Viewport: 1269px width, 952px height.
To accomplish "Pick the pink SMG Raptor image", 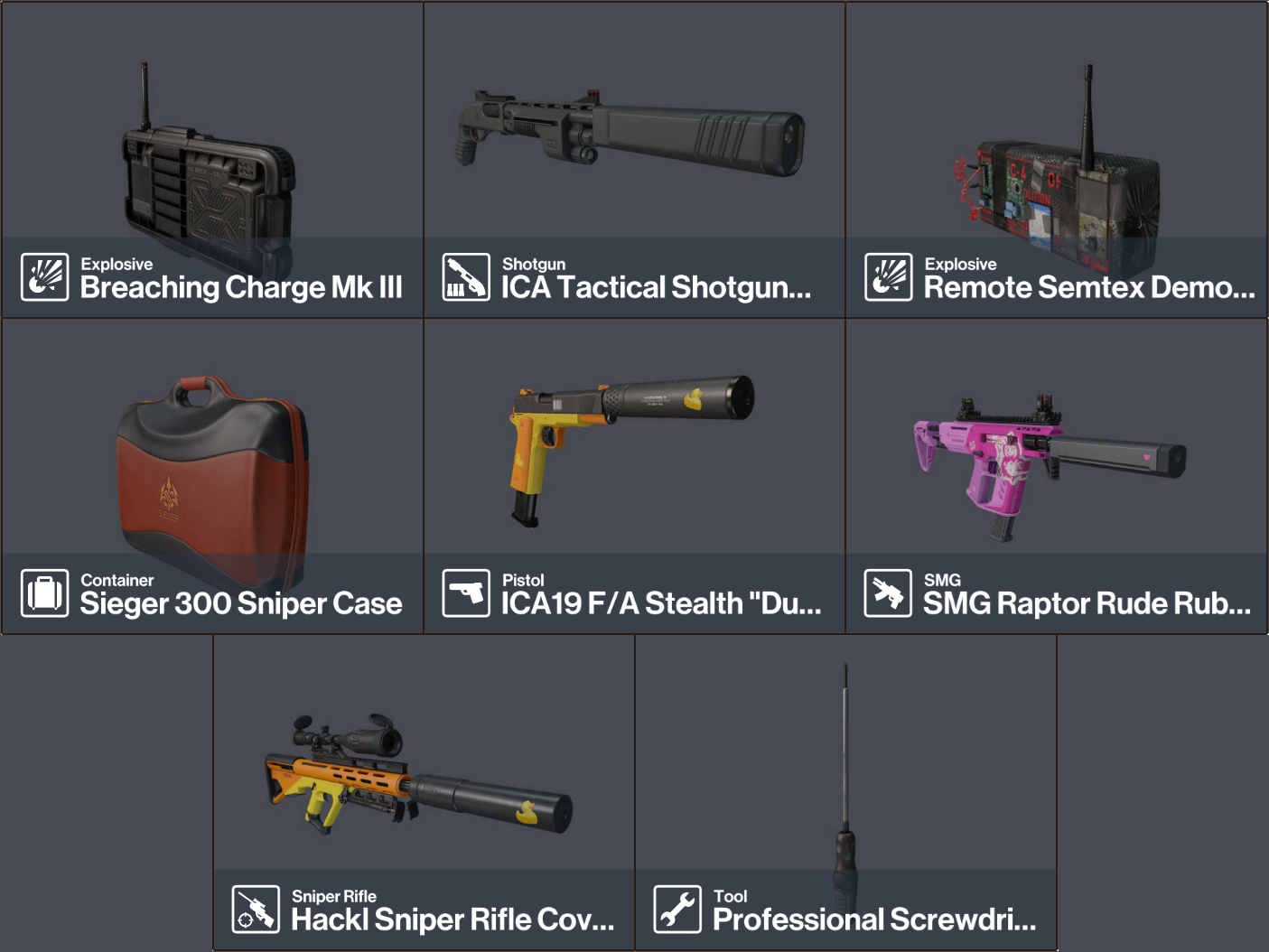I will (1050, 466).
